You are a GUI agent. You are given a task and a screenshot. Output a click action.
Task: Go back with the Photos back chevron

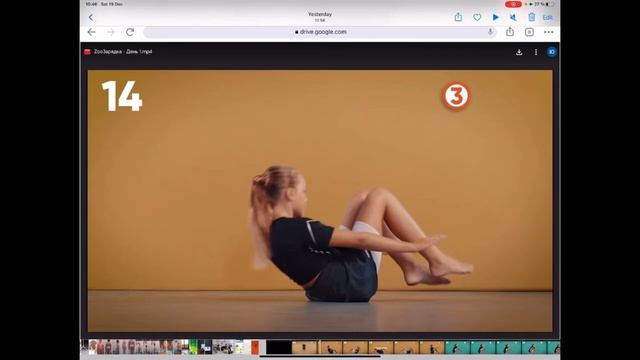(91, 18)
